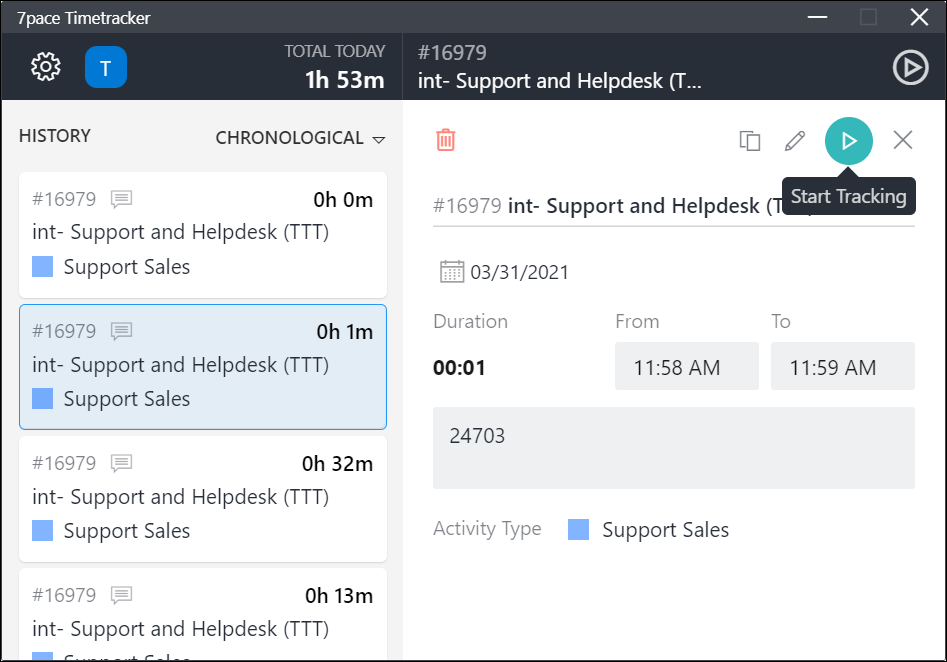The width and height of the screenshot is (947, 662).
Task: Click the Activity Type blue color swatch
Action: [579, 529]
